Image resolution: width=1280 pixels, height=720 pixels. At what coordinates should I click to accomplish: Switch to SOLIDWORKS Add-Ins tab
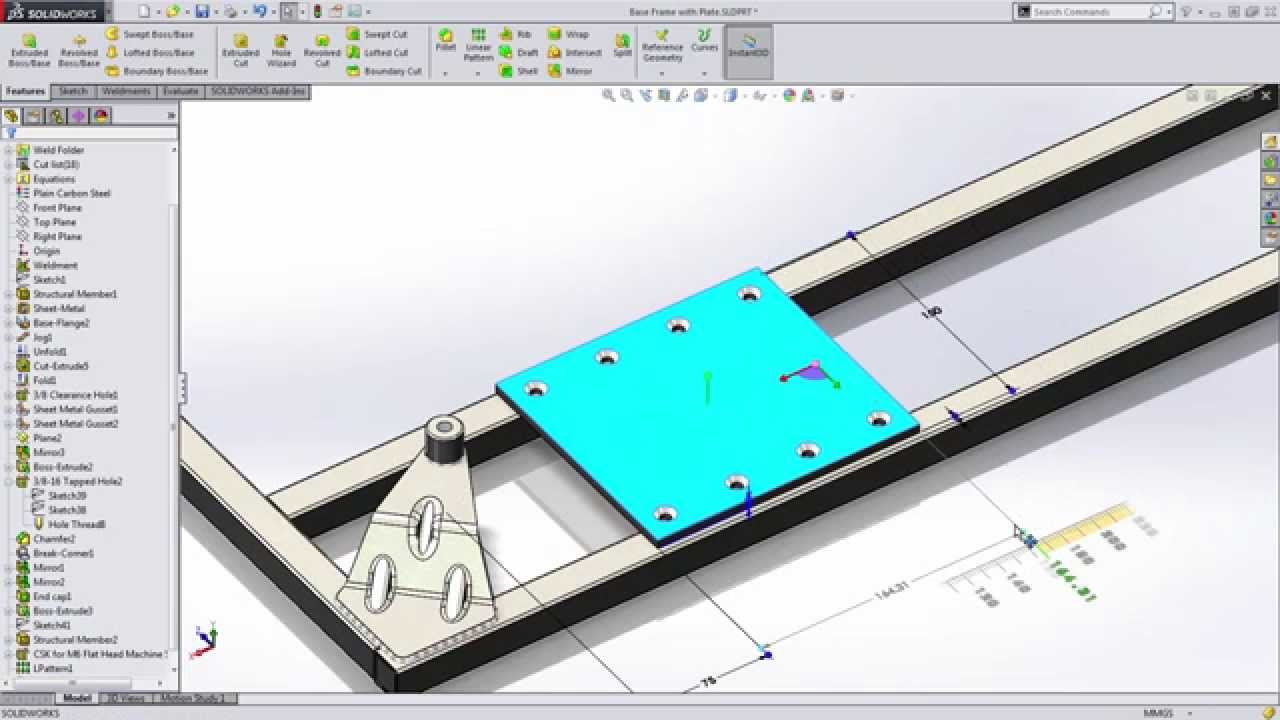(x=258, y=91)
